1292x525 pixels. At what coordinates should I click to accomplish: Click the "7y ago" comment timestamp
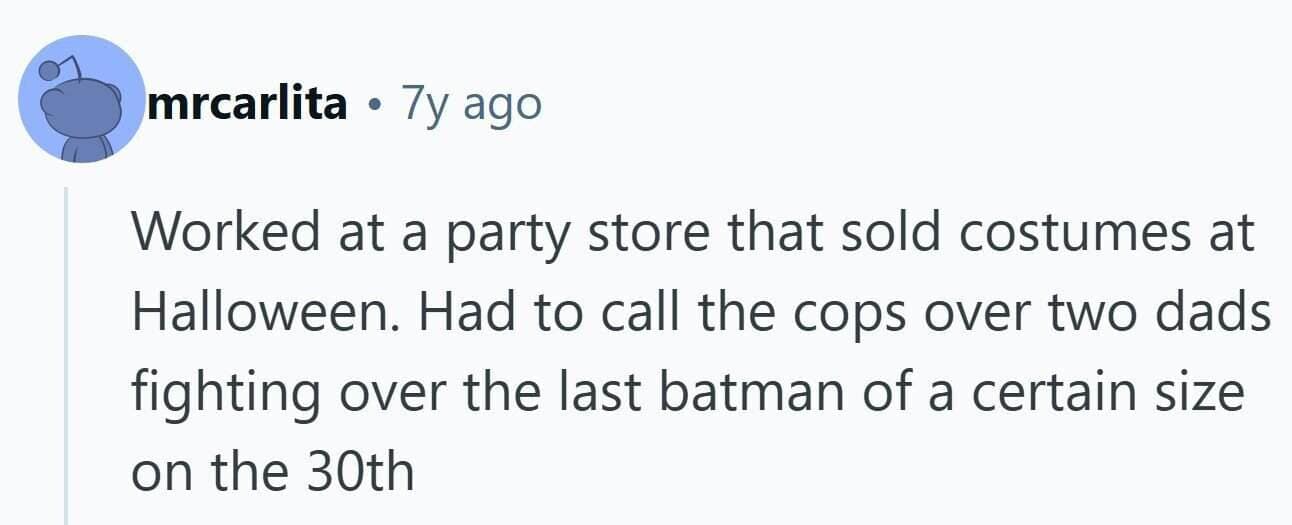point(470,102)
